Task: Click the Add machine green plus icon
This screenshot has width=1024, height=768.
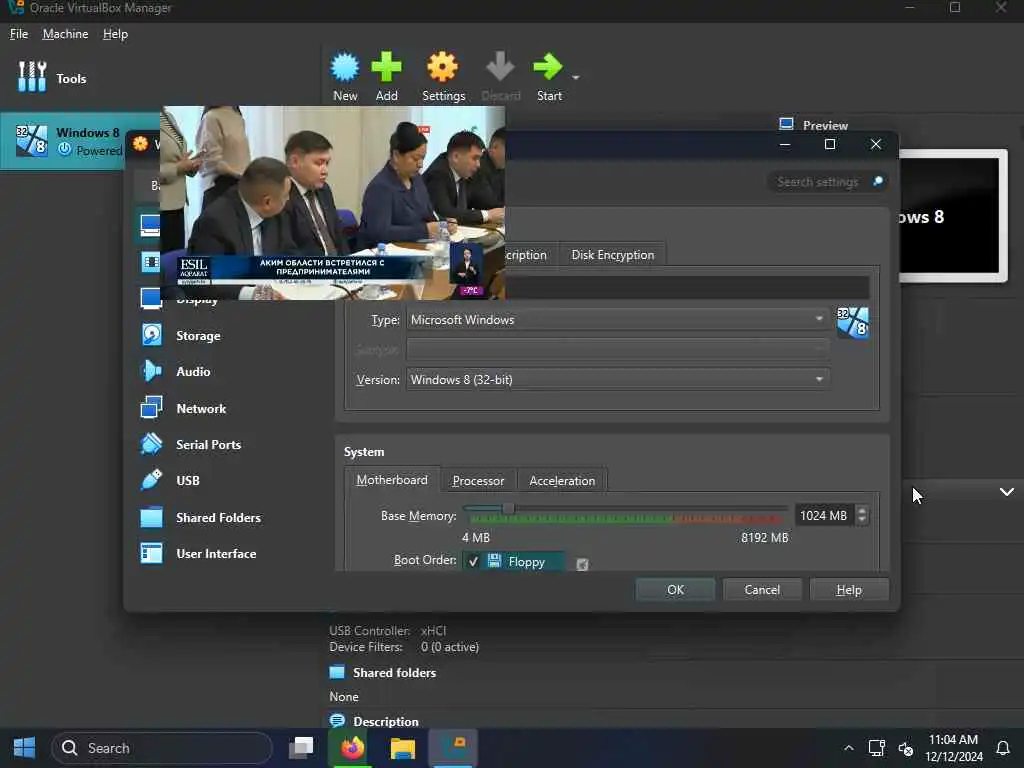Action: point(386,67)
